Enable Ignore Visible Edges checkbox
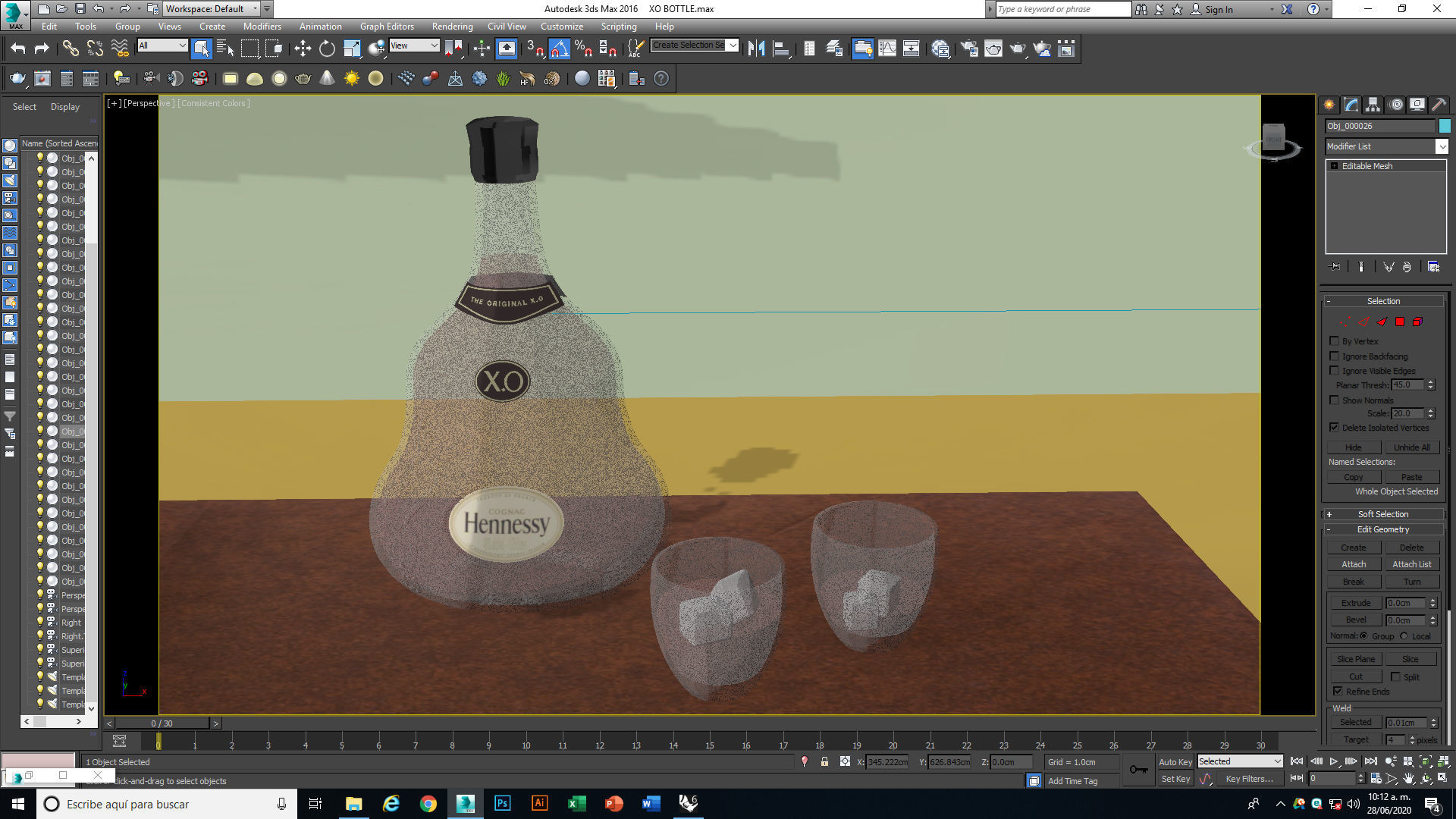The height and width of the screenshot is (819, 1456). tap(1335, 371)
